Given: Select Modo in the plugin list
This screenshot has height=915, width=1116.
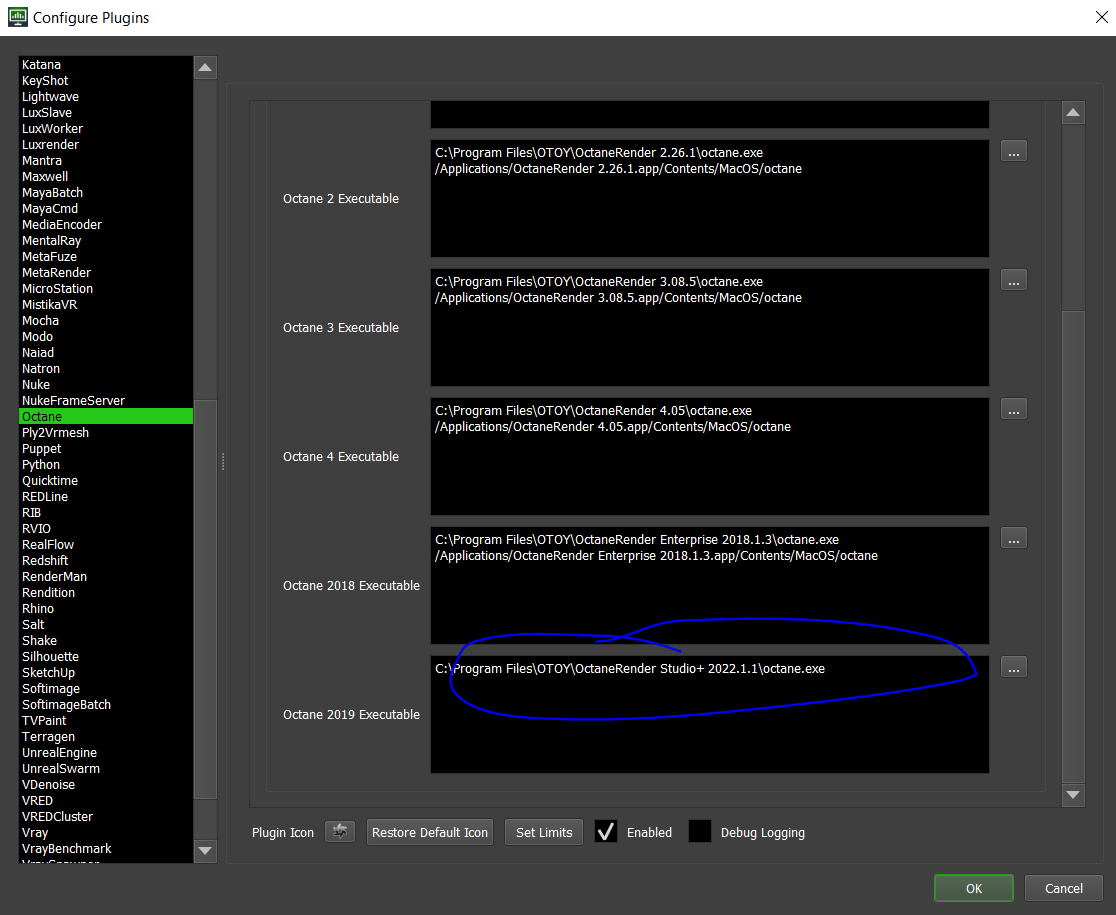Looking at the screenshot, I should 105,337.
